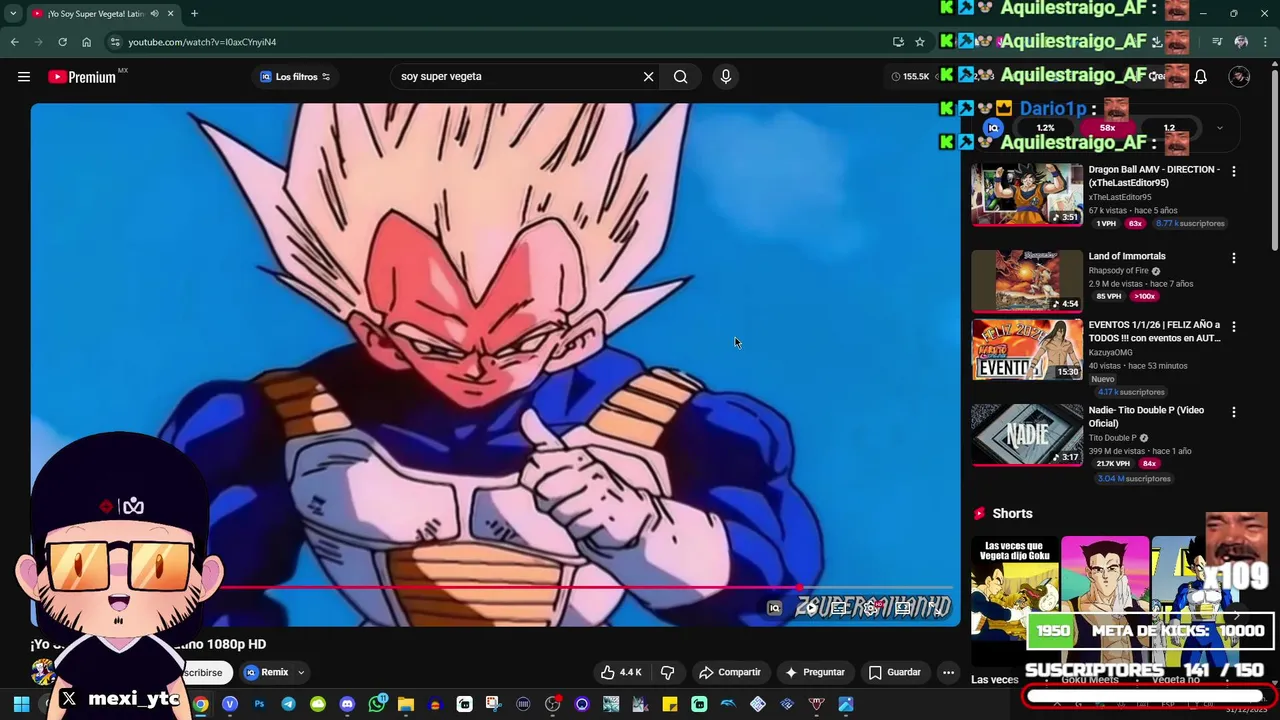Open the xTheLastEditor95 channel link
Viewport: 1280px width, 720px height.
(x=1120, y=197)
